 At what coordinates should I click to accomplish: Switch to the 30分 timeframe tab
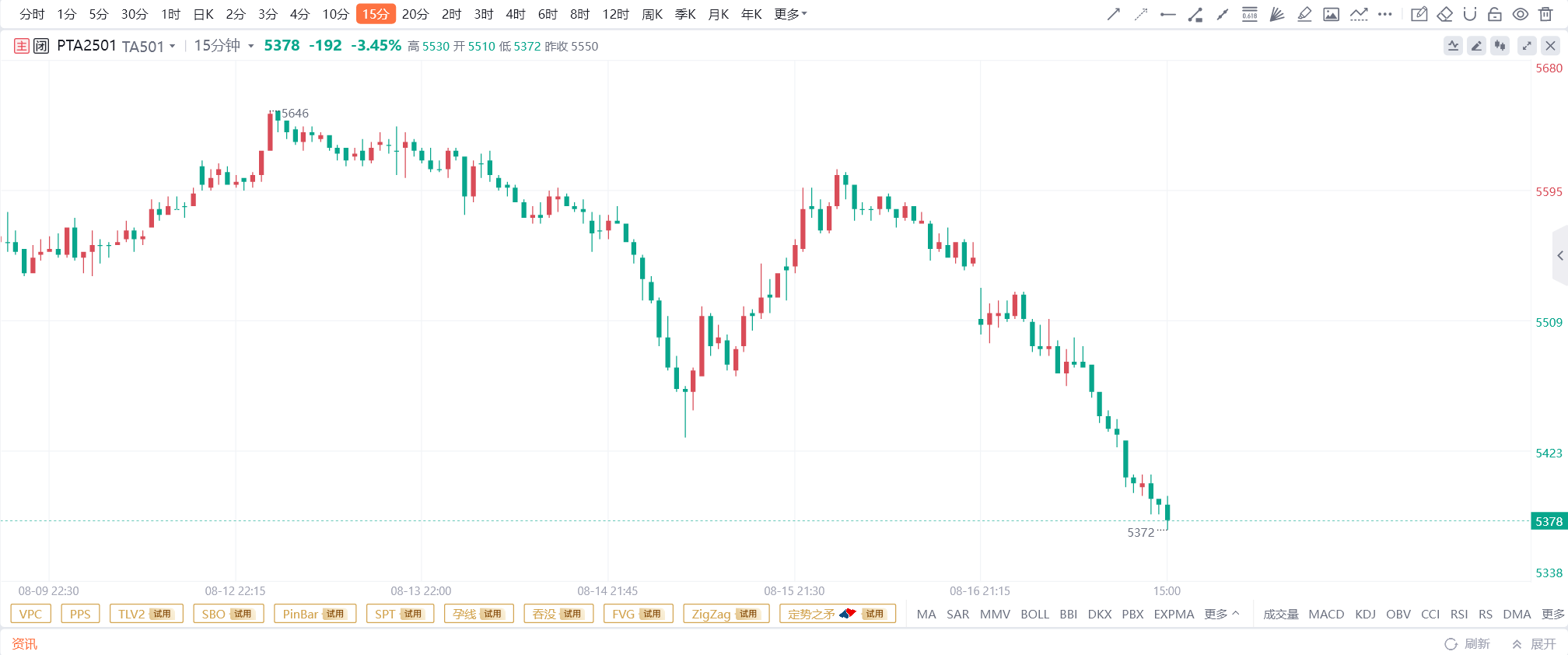click(134, 14)
